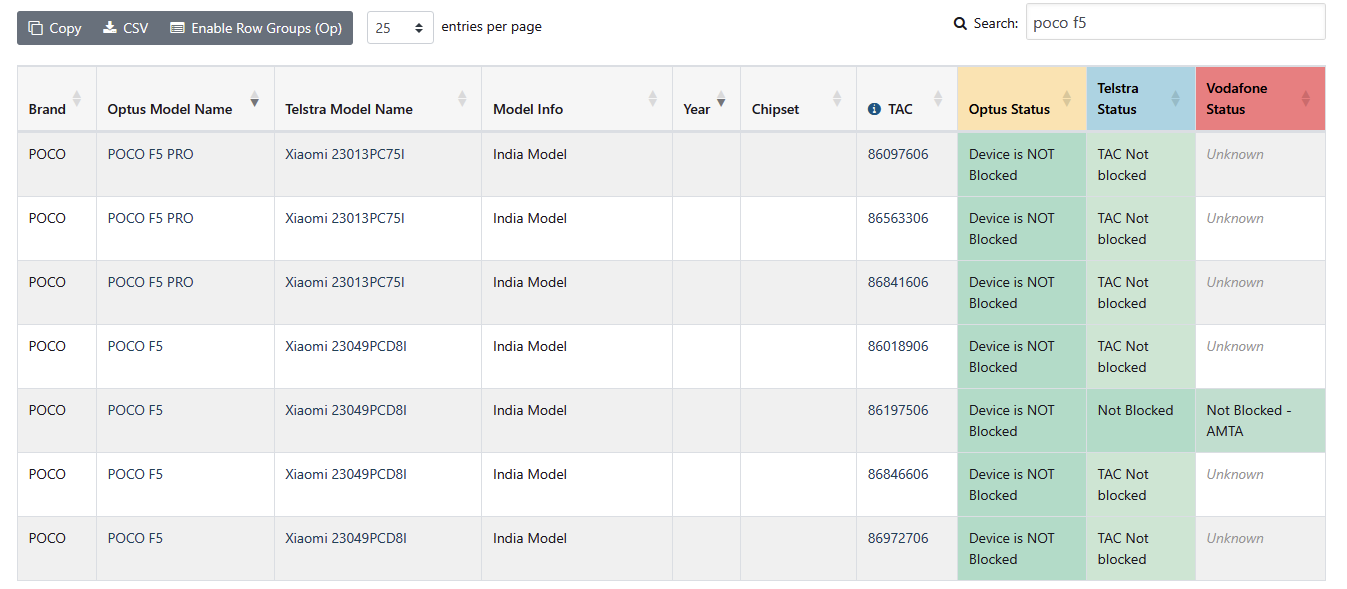
Task: Click the Copy button
Action: coord(55,28)
